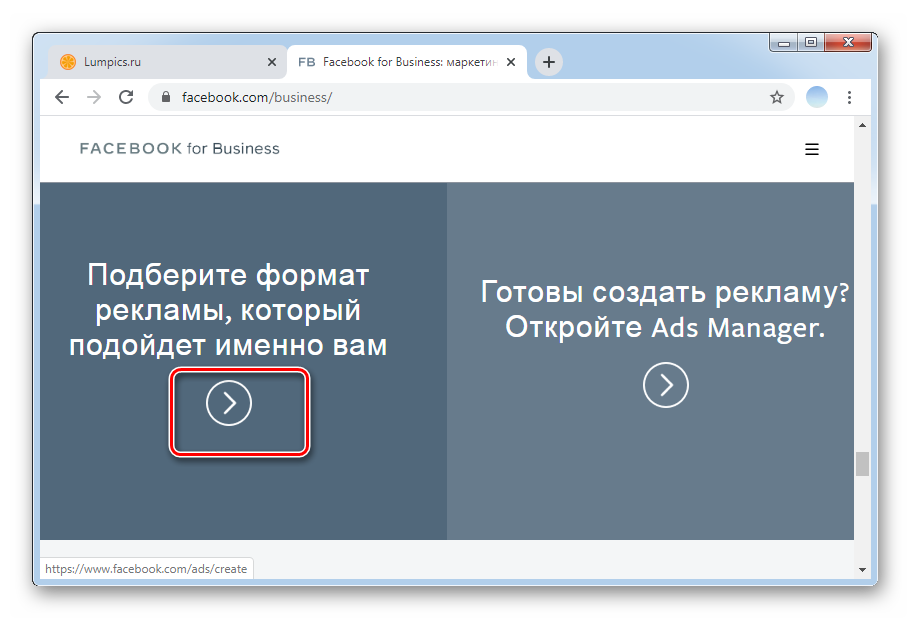Close the Facebook for Business tab
This screenshot has height=619, width=911.
(x=511, y=62)
